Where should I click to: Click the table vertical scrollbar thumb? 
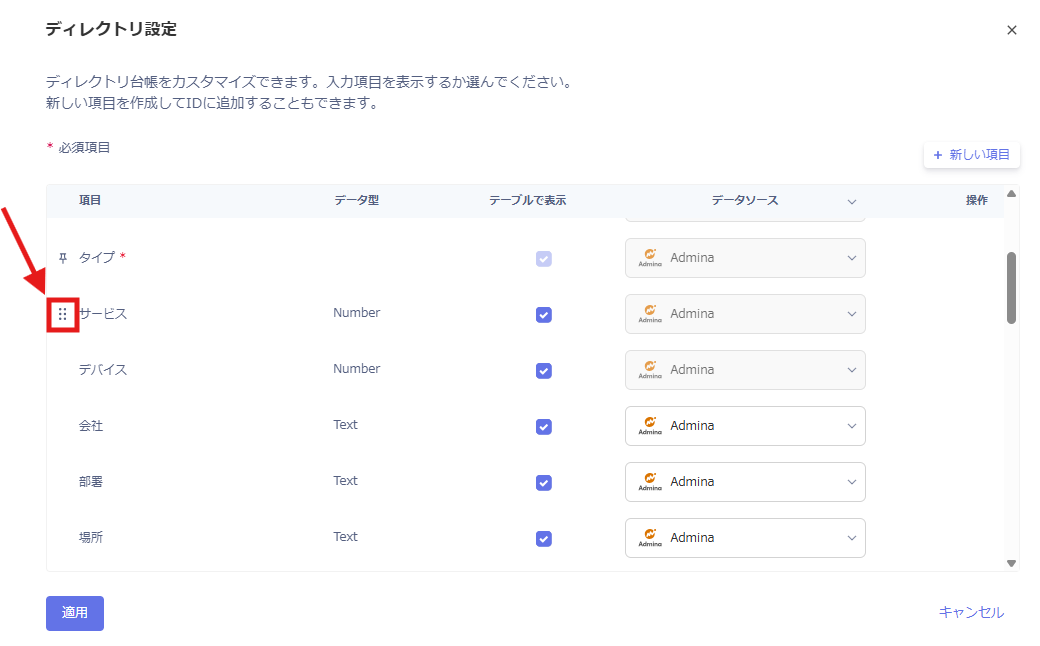(1011, 288)
